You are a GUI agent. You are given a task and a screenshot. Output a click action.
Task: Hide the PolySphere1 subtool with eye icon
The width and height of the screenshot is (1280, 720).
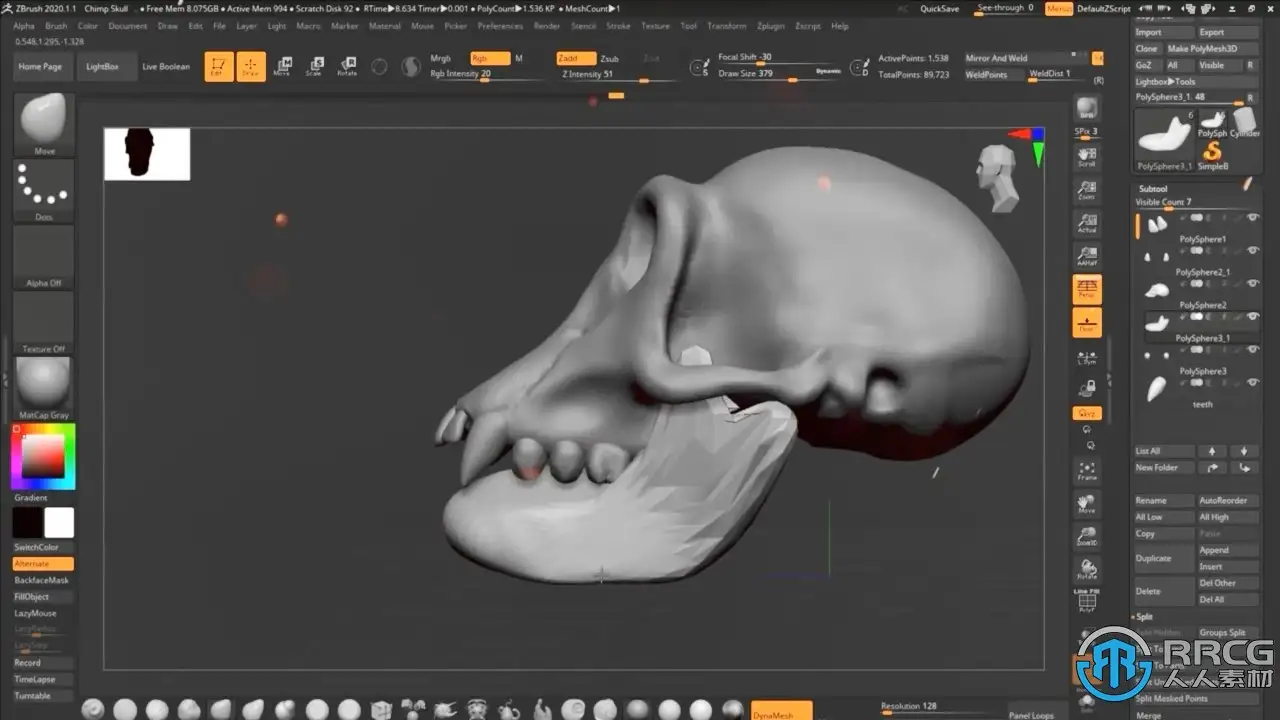click(1253, 217)
